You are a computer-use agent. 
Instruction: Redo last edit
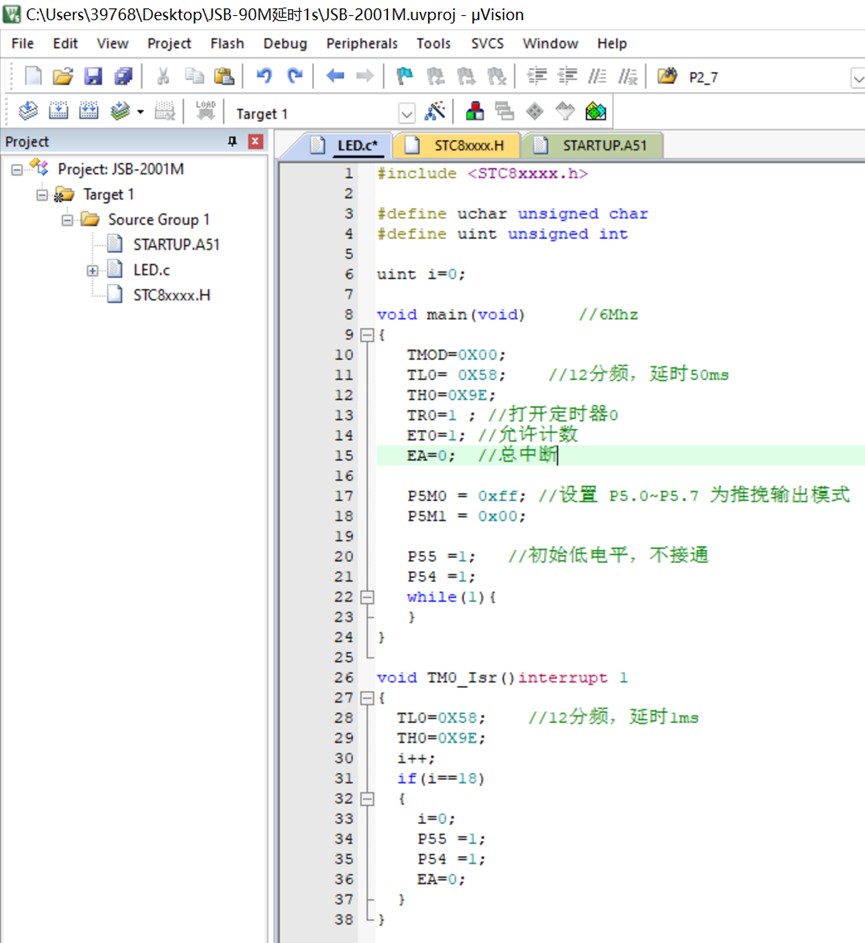295,76
